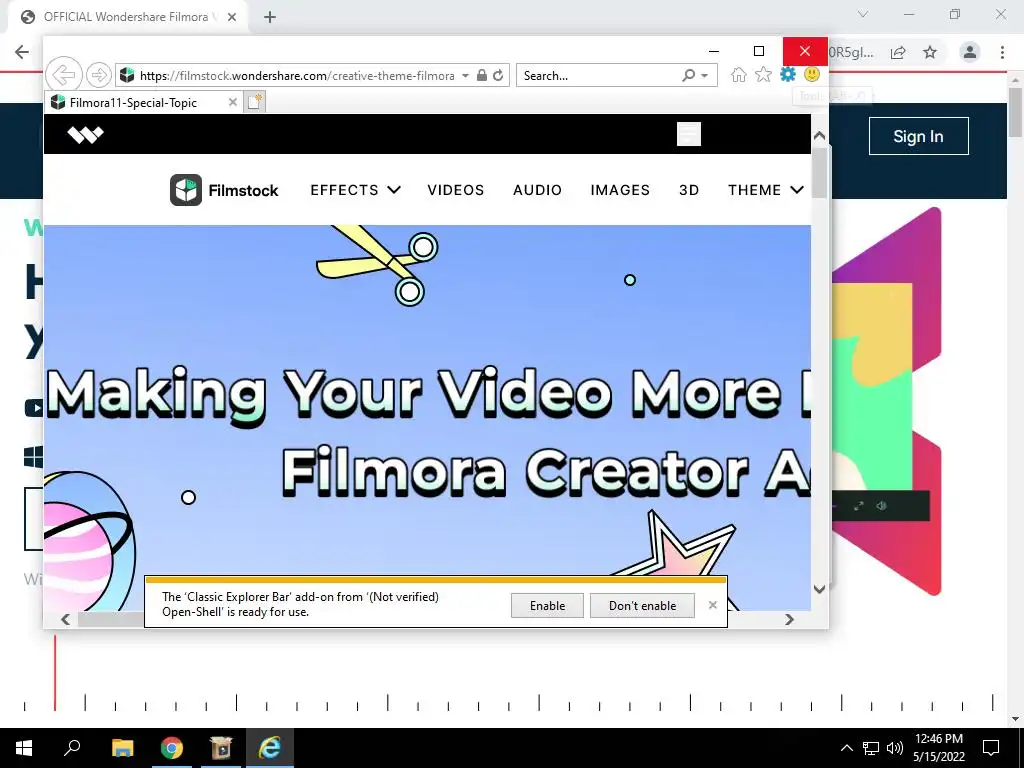Refresh the page in Internet Explorer
The width and height of the screenshot is (1024, 768).
point(498,75)
